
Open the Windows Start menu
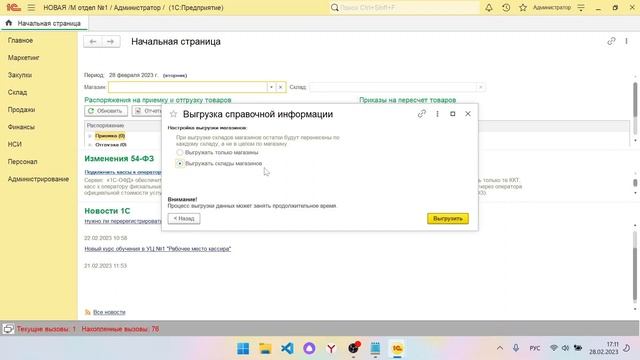(x=243, y=349)
